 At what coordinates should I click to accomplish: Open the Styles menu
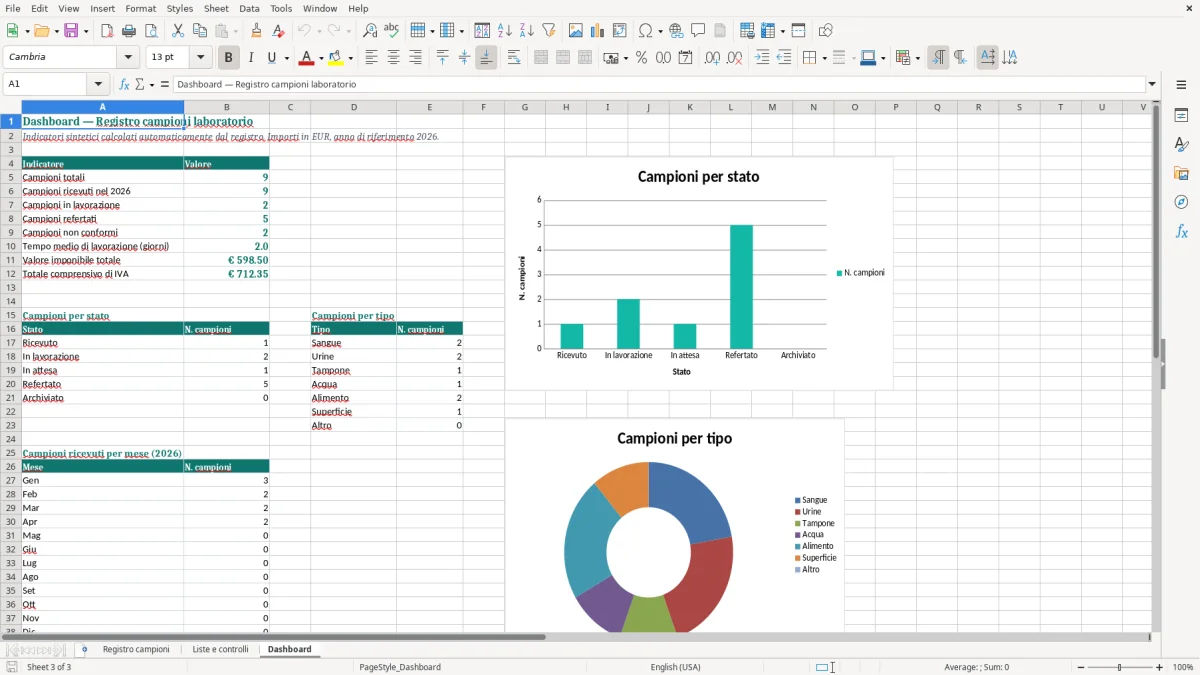click(x=180, y=8)
